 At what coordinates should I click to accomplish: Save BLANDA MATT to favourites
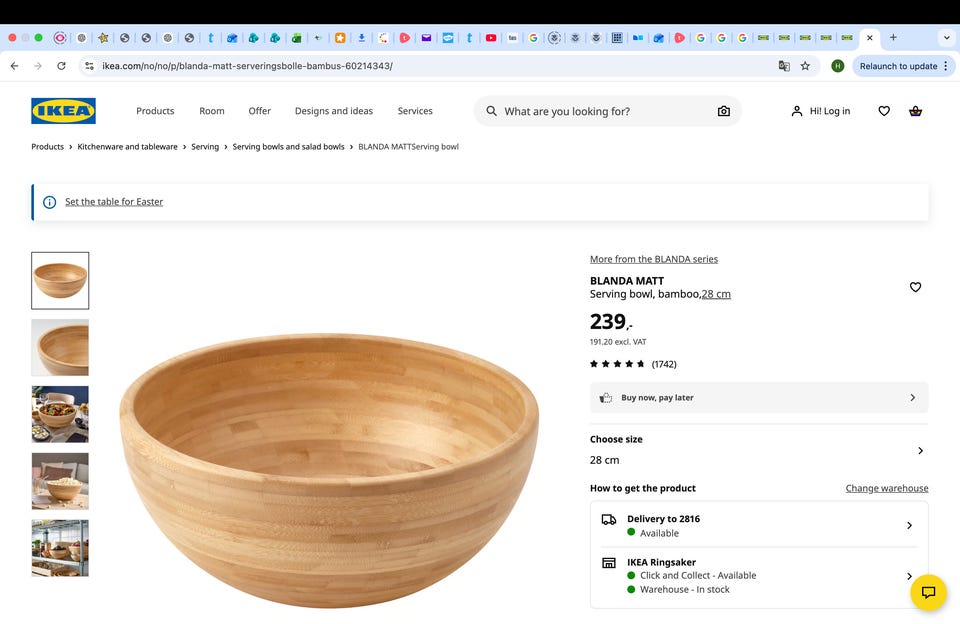pos(915,287)
